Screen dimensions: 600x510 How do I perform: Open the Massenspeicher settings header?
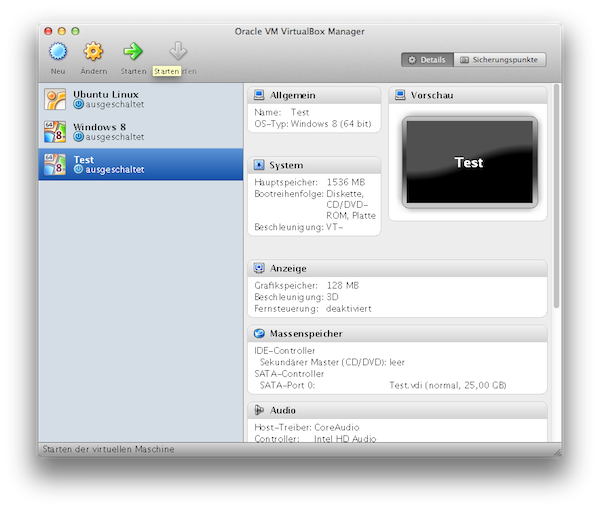[x=397, y=334]
